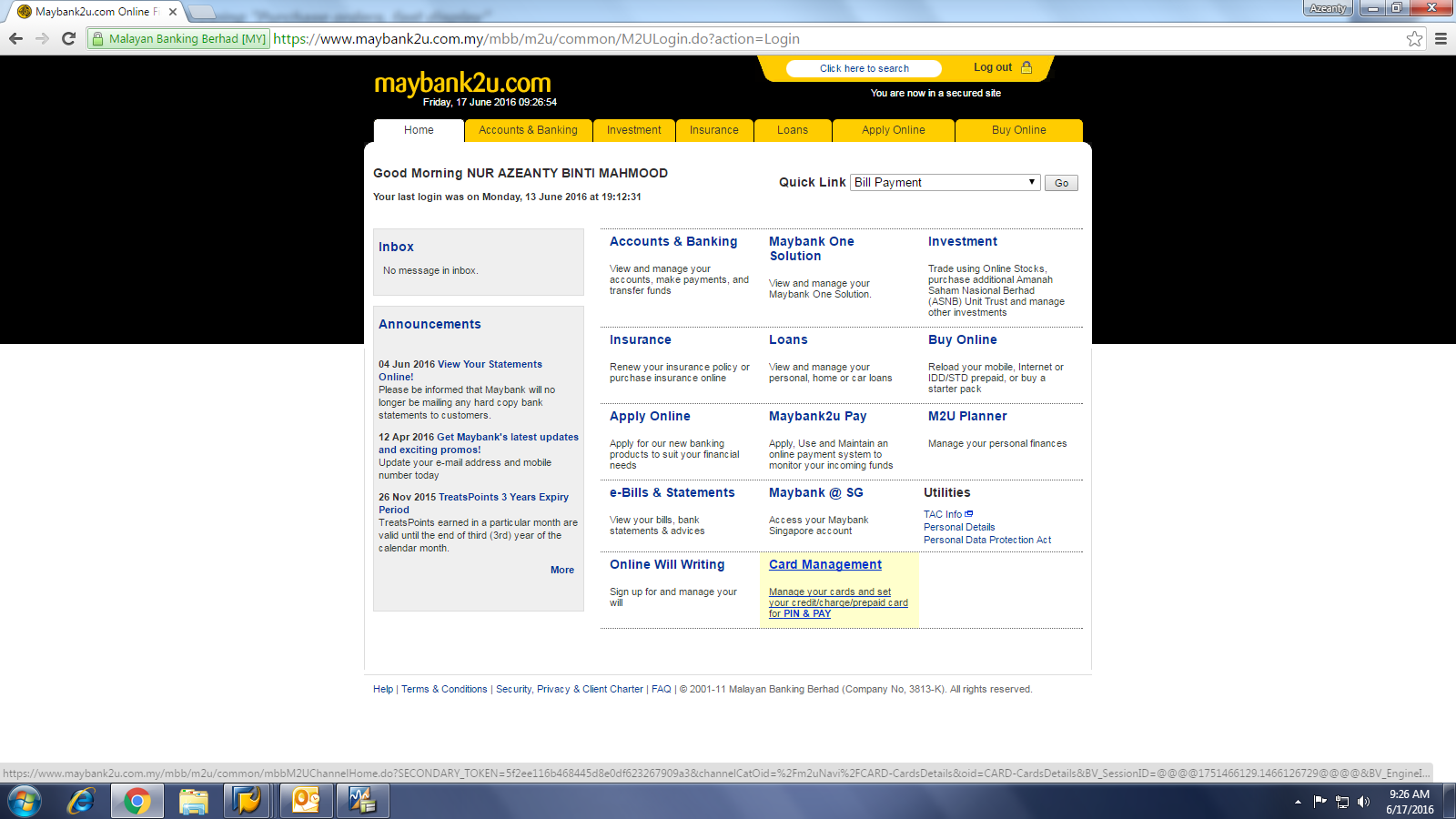Go to the Loans tab
Image resolution: width=1456 pixels, height=819 pixels.
[793, 130]
